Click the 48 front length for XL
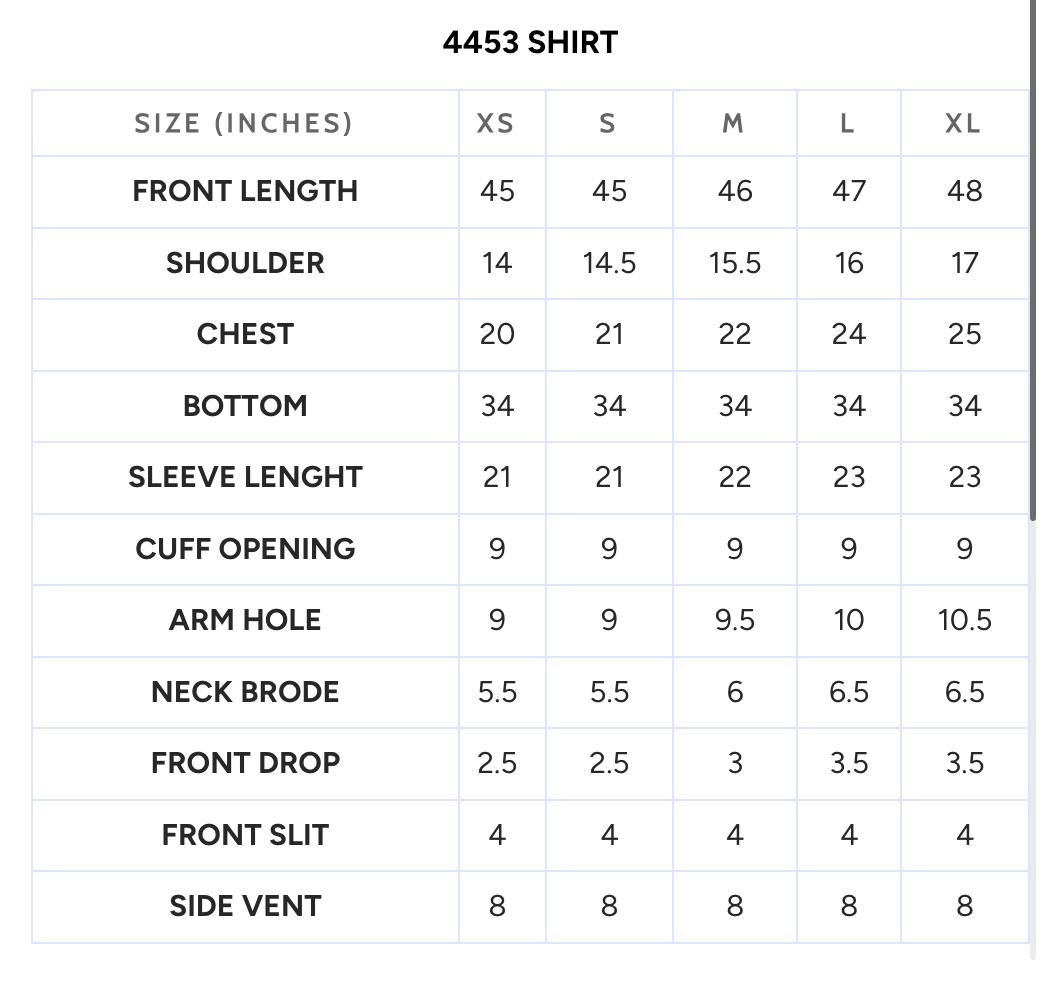The height and width of the screenshot is (982, 1051). 965,191
